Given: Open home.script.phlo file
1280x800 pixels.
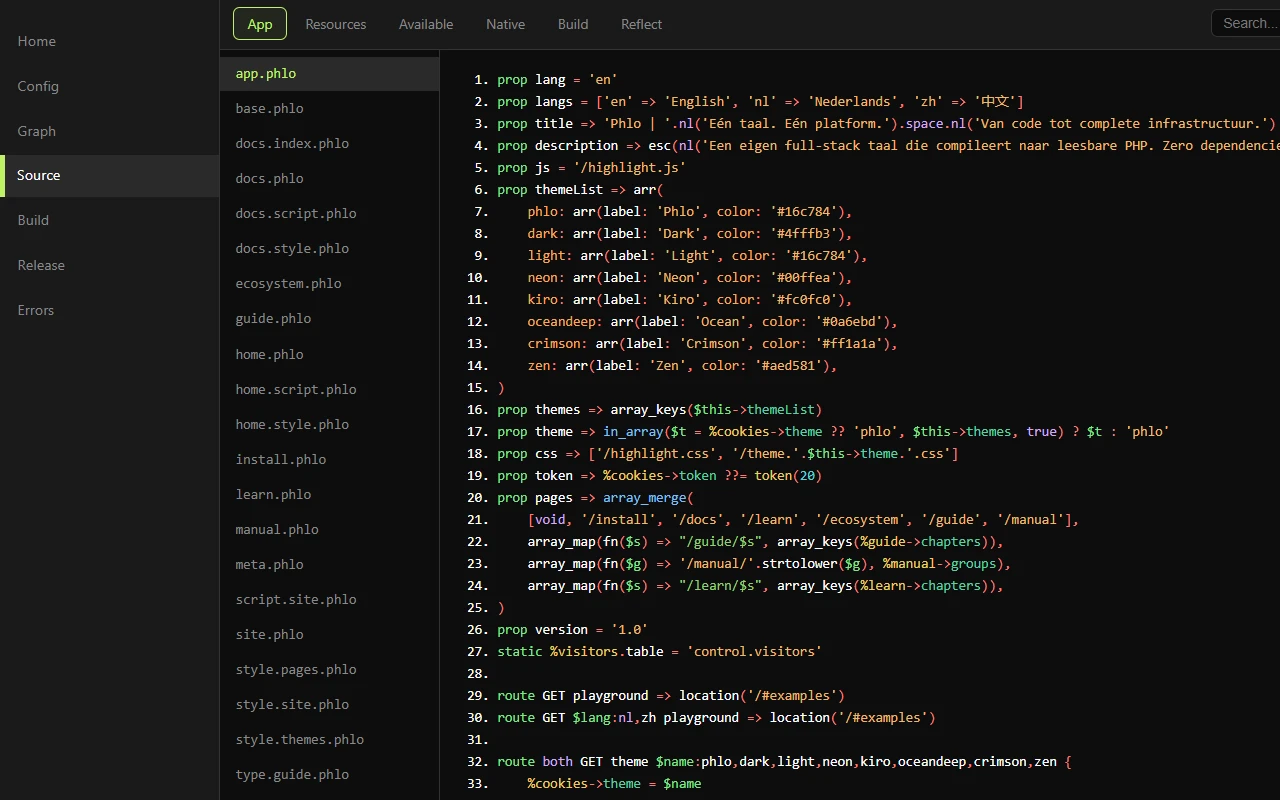Looking at the screenshot, I should tap(329, 390).
